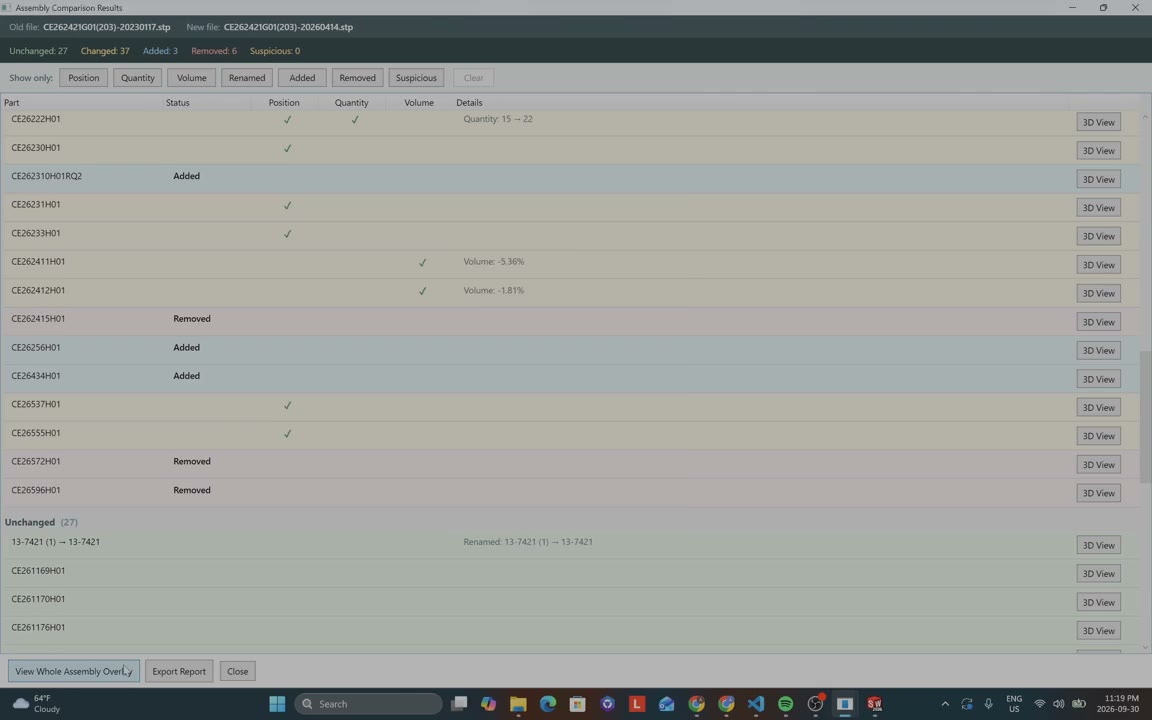Filter results by Quantity changes

point(137,78)
